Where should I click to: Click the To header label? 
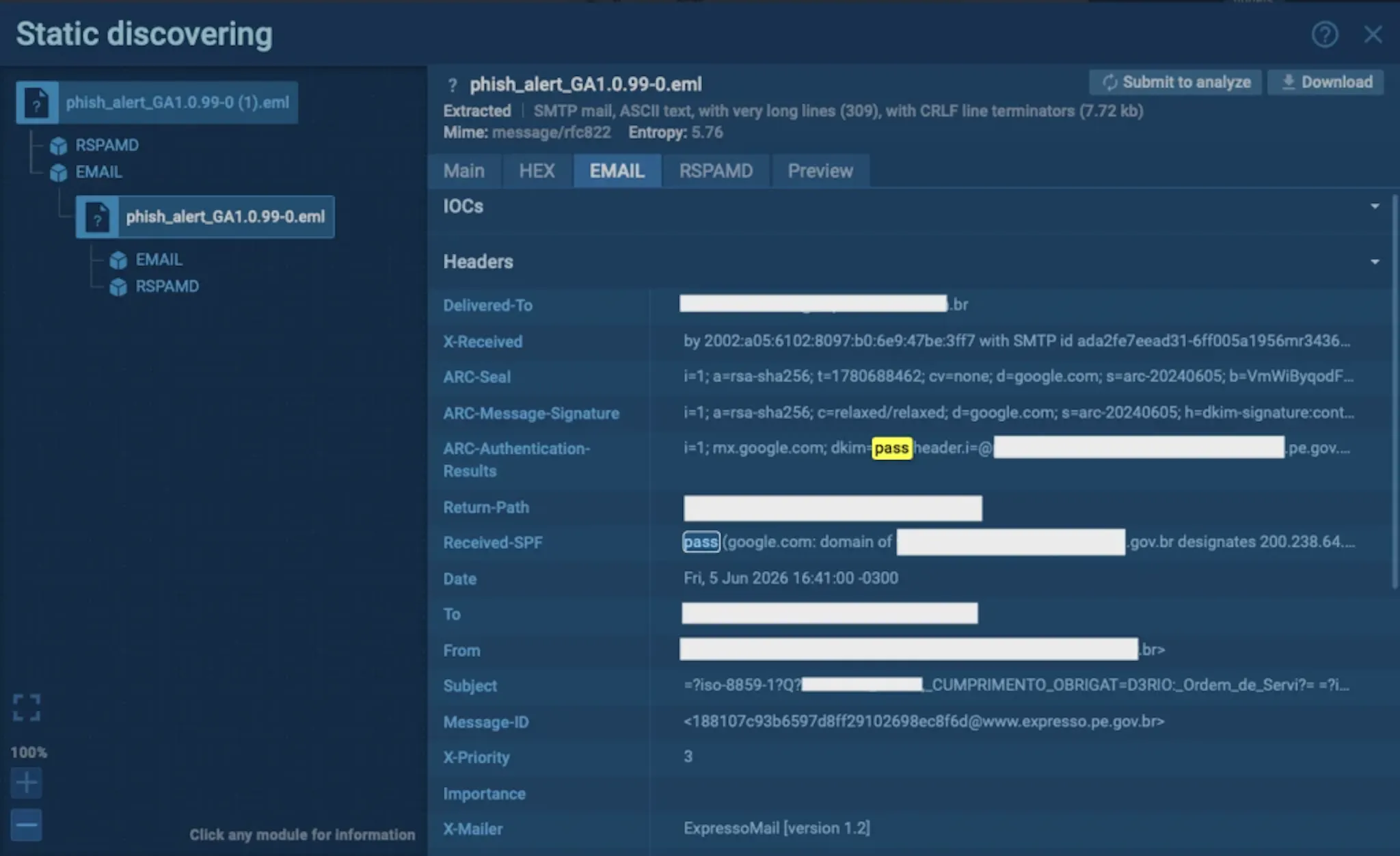tap(452, 614)
